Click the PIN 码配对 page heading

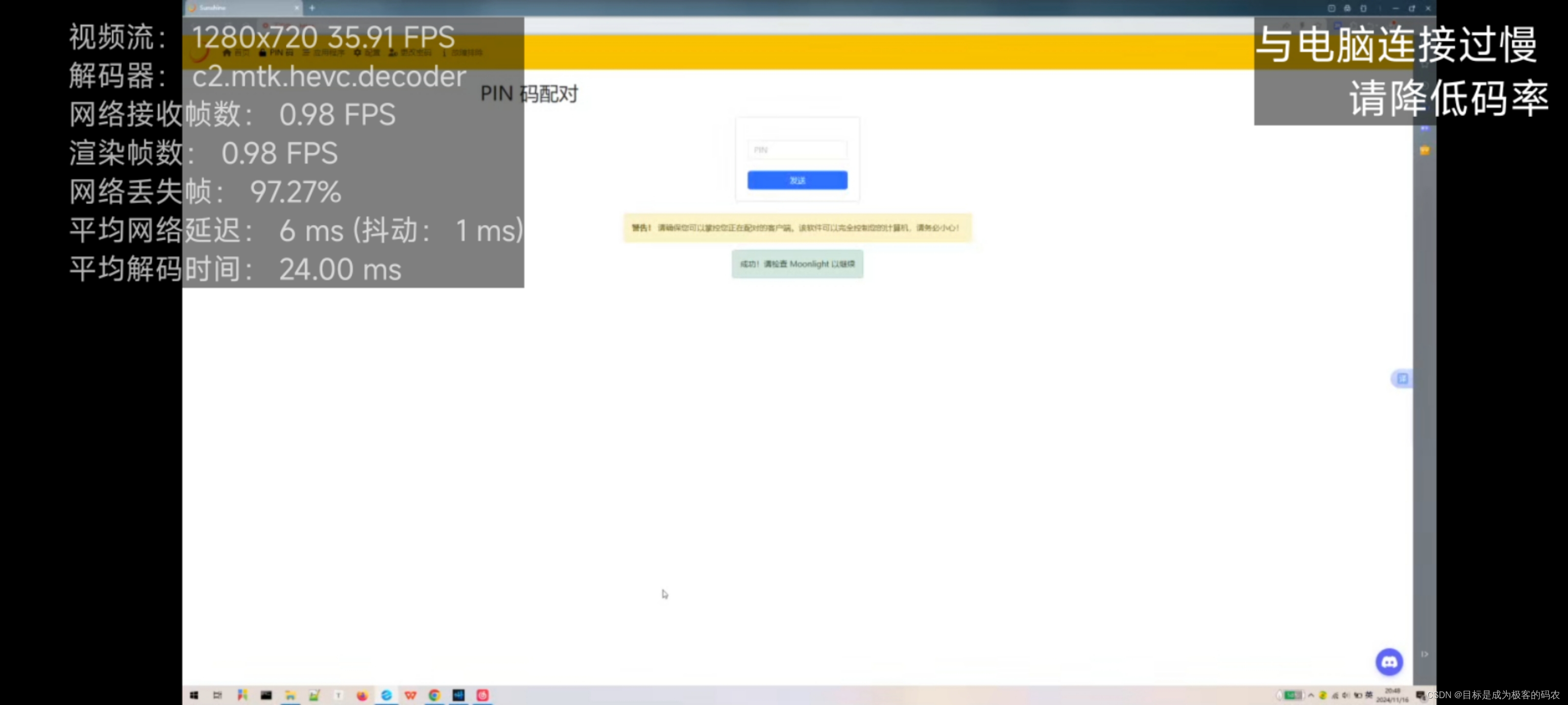pos(529,94)
